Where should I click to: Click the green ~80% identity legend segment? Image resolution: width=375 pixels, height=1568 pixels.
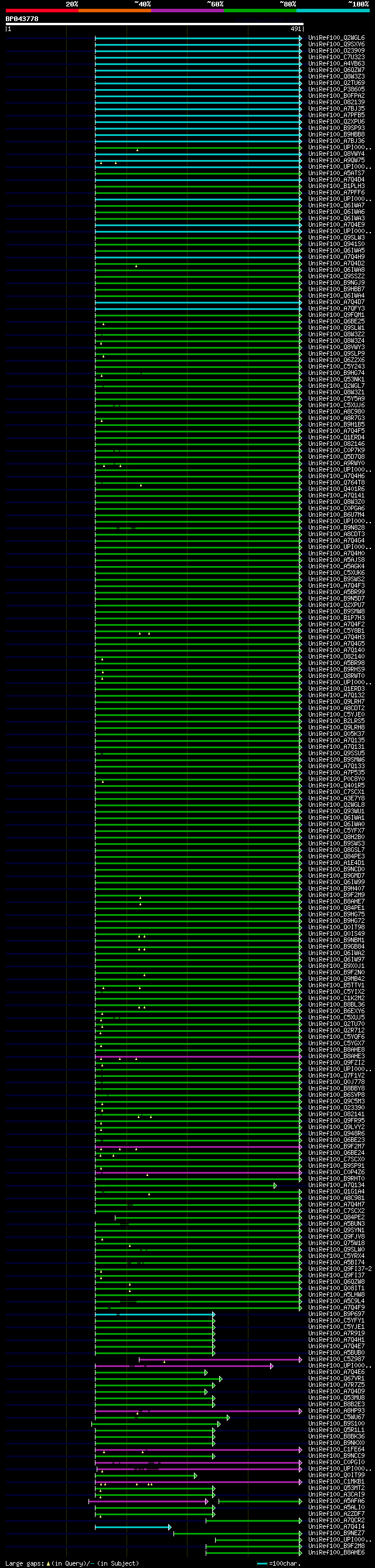pos(260,11)
